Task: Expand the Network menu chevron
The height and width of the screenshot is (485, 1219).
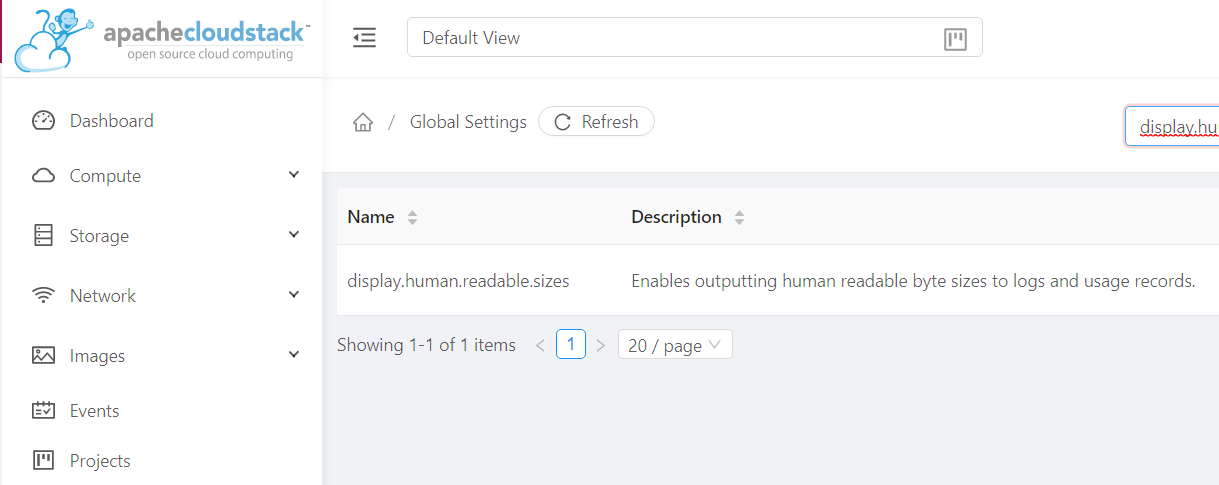Action: click(294, 295)
